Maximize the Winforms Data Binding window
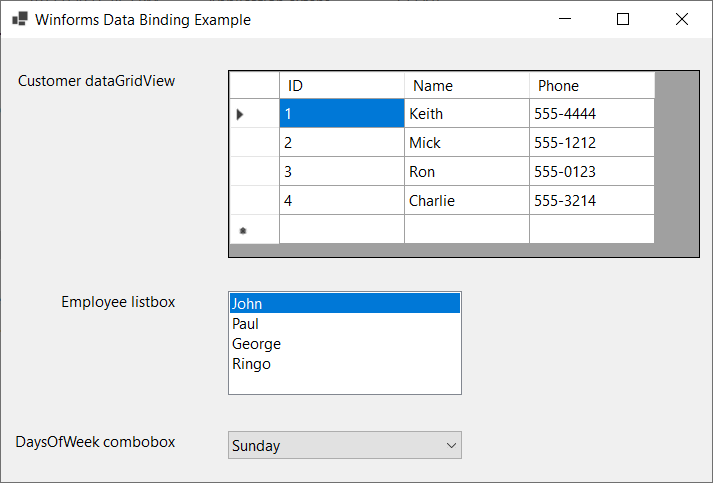The image size is (713, 483). 623,19
